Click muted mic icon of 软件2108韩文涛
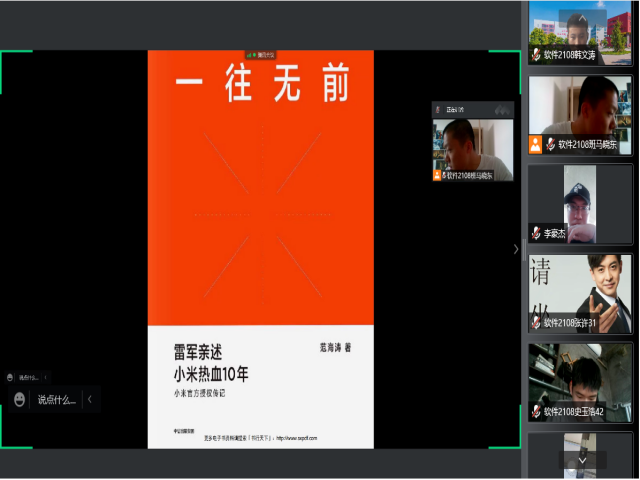The image size is (640, 480). pyautogui.click(x=536, y=55)
